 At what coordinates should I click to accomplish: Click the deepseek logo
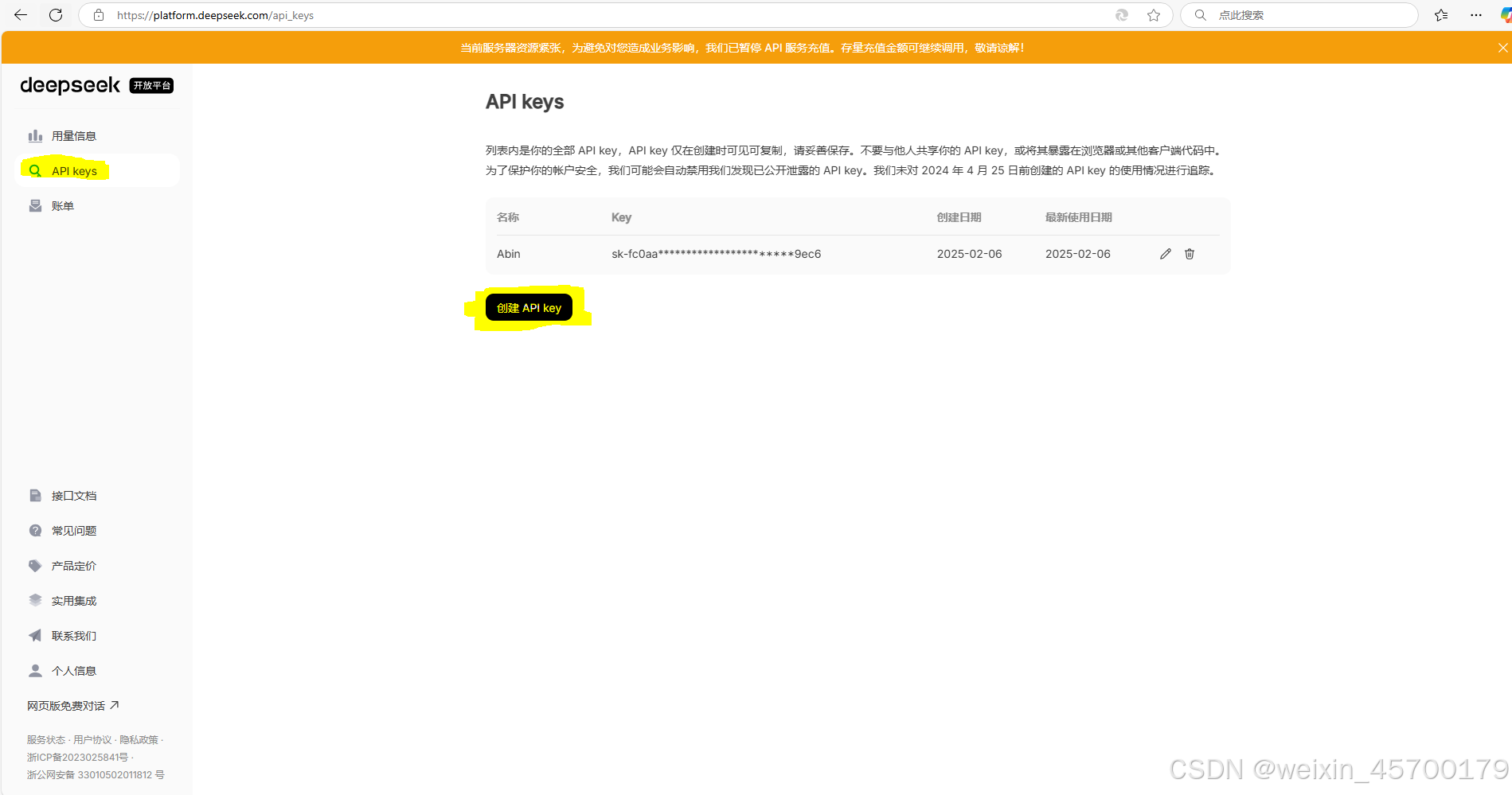pos(70,85)
